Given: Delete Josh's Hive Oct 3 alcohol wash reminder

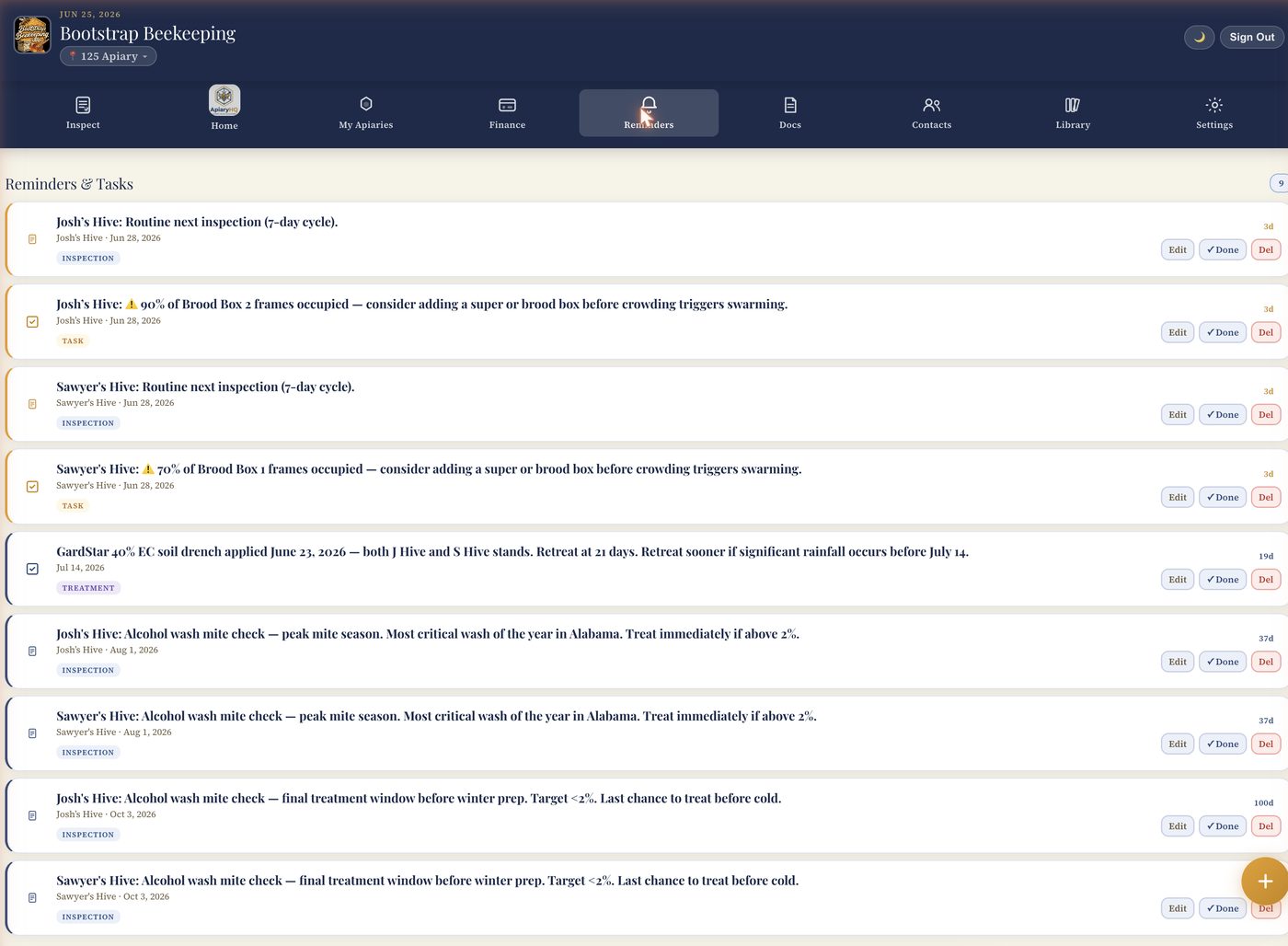Looking at the screenshot, I should (x=1266, y=826).
